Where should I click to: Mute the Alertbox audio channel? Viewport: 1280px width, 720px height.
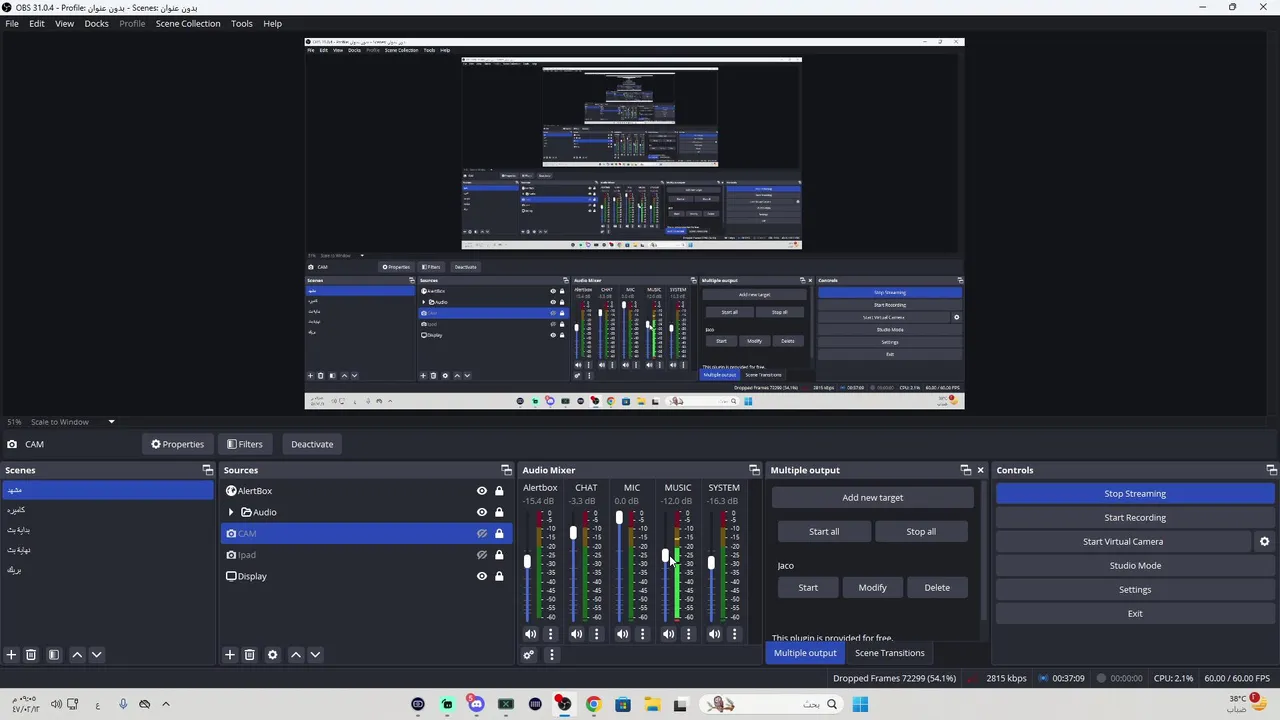[530, 634]
